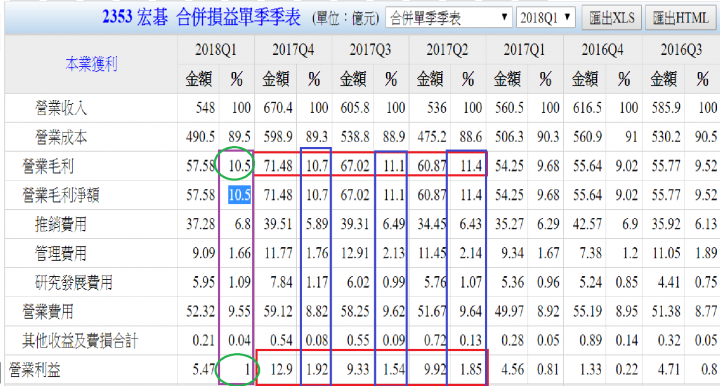Select the 營業費用 row label
Screen dimensions: 720x386
point(48,312)
